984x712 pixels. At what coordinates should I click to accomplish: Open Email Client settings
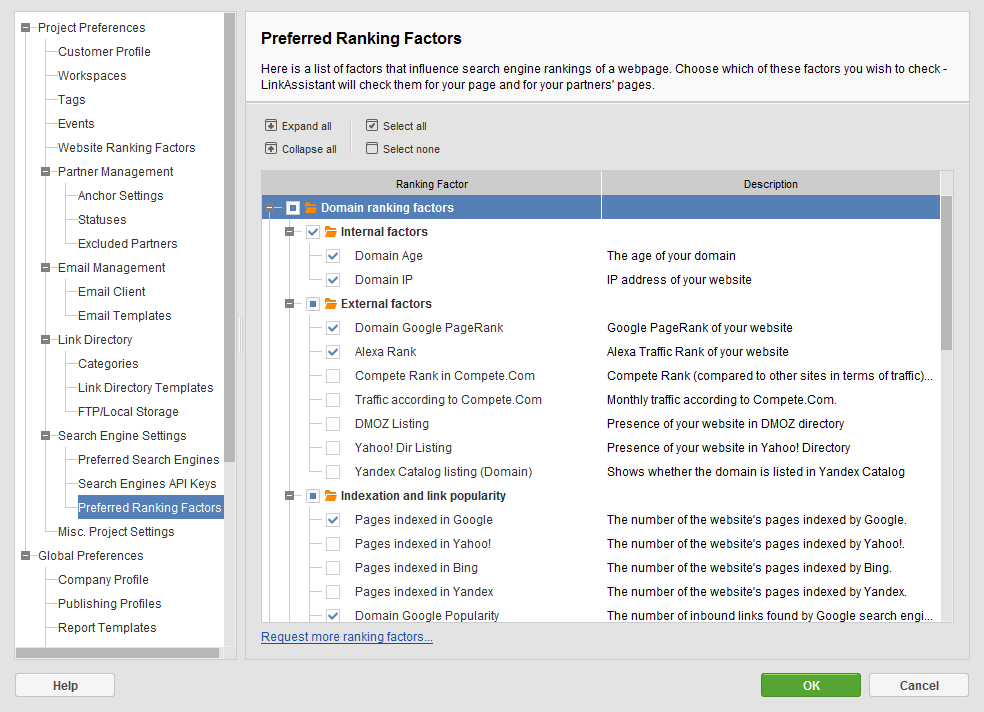[112, 291]
